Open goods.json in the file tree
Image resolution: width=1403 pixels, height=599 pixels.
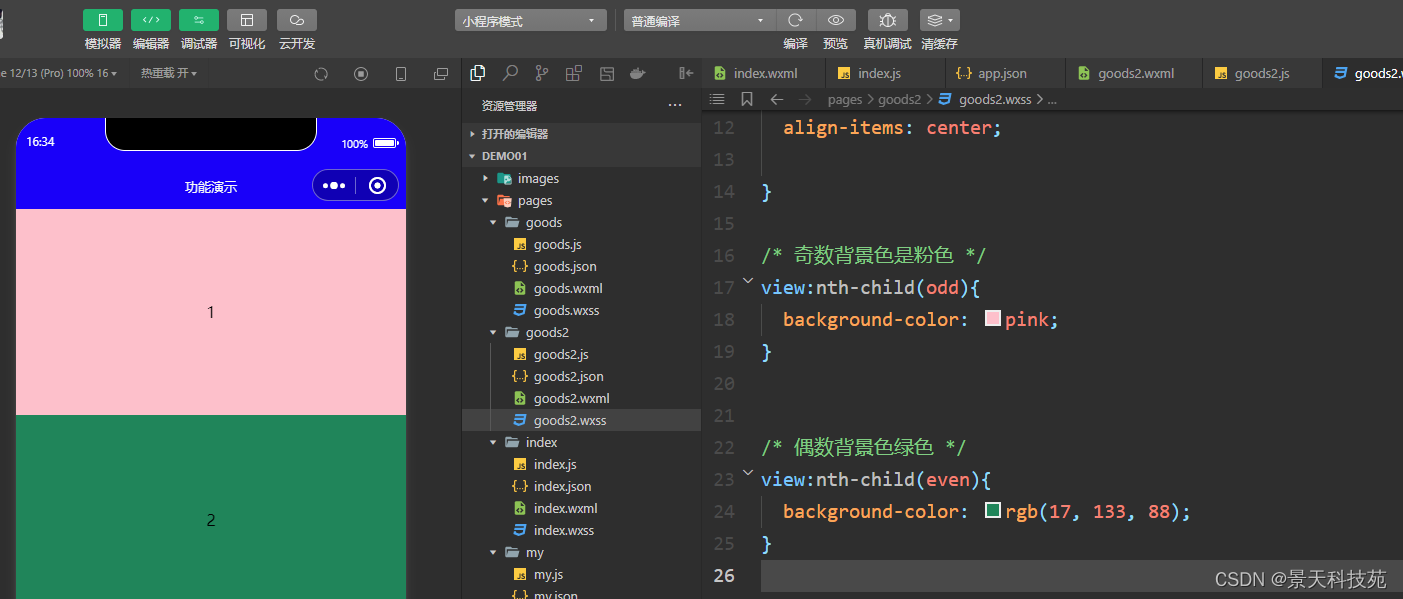coord(581,266)
